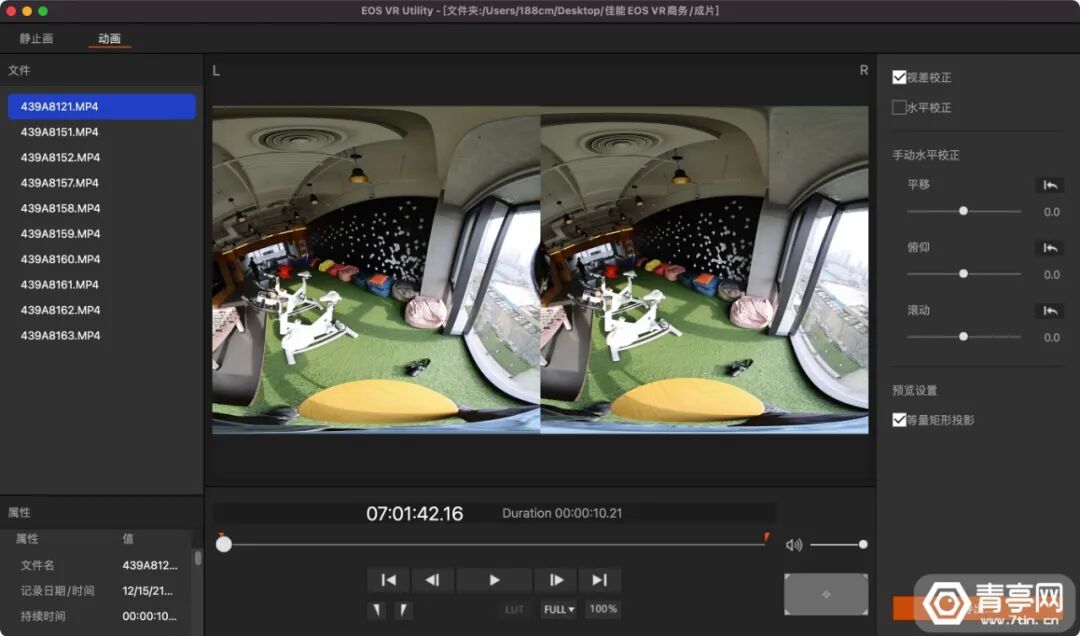The height and width of the screenshot is (636, 1080).
Task: Select file 439A8151.MP4
Action: coord(102,132)
